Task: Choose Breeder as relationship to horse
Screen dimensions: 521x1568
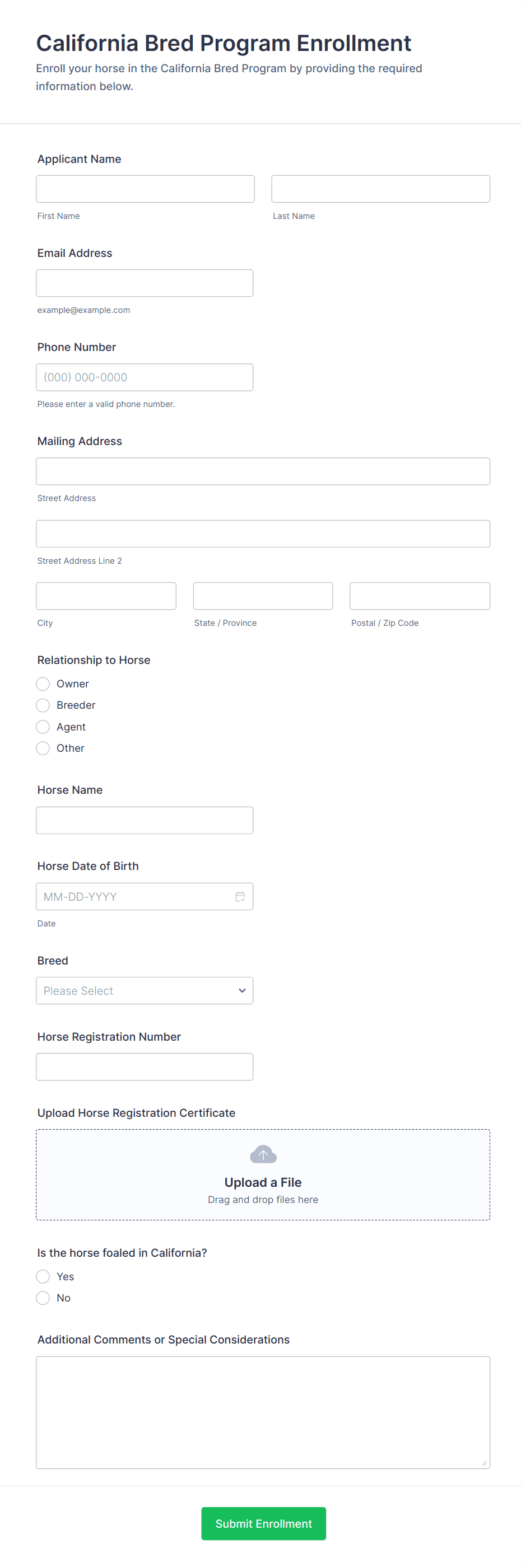Action: pos(43,705)
